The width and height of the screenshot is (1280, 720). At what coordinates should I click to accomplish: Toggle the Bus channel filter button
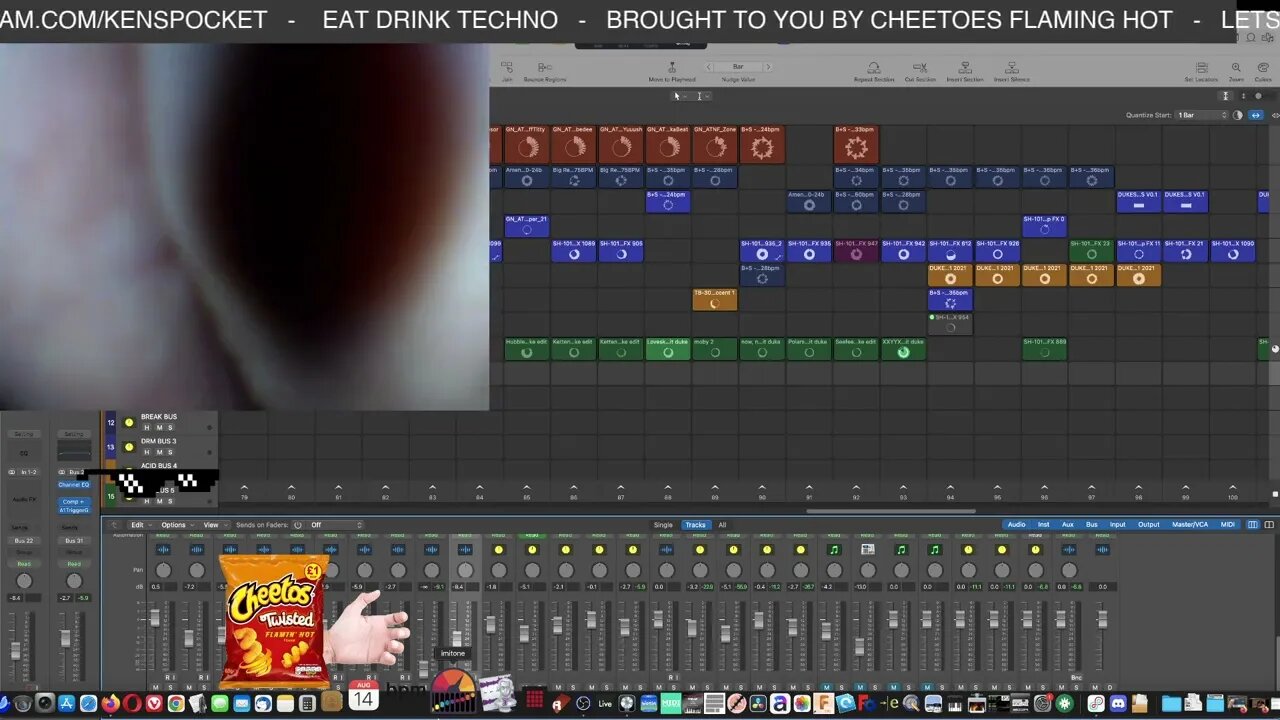click(x=1092, y=525)
